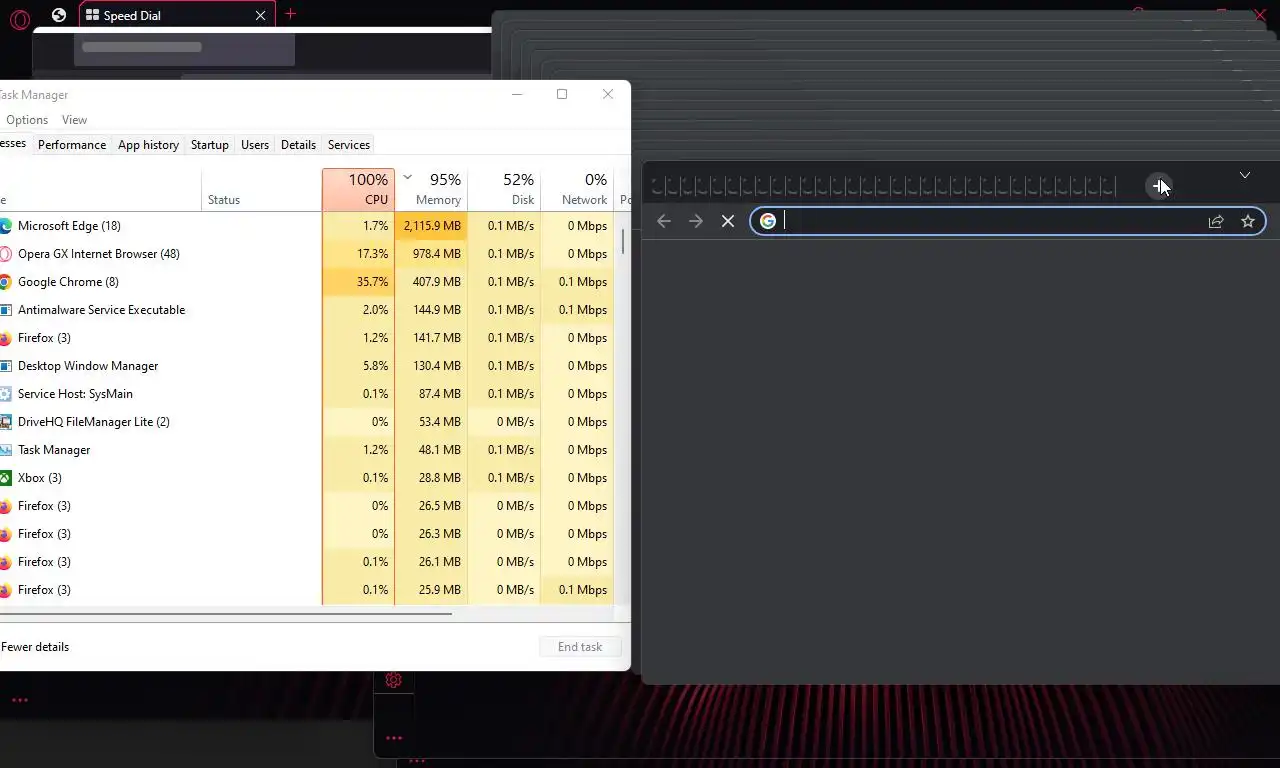Minimize the Task Manager window
Image resolution: width=1280 pixels, height=768 pixels.
(x=517, y=94)
